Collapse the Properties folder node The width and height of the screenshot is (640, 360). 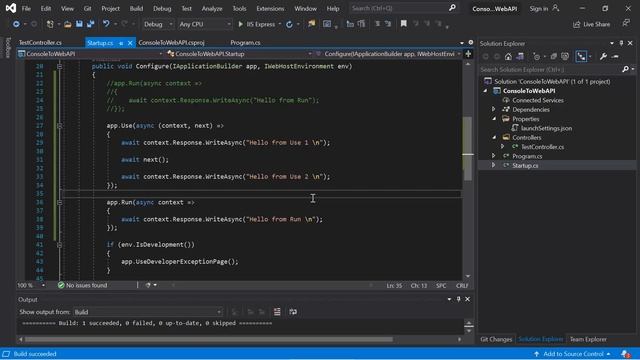coord(494,119)
